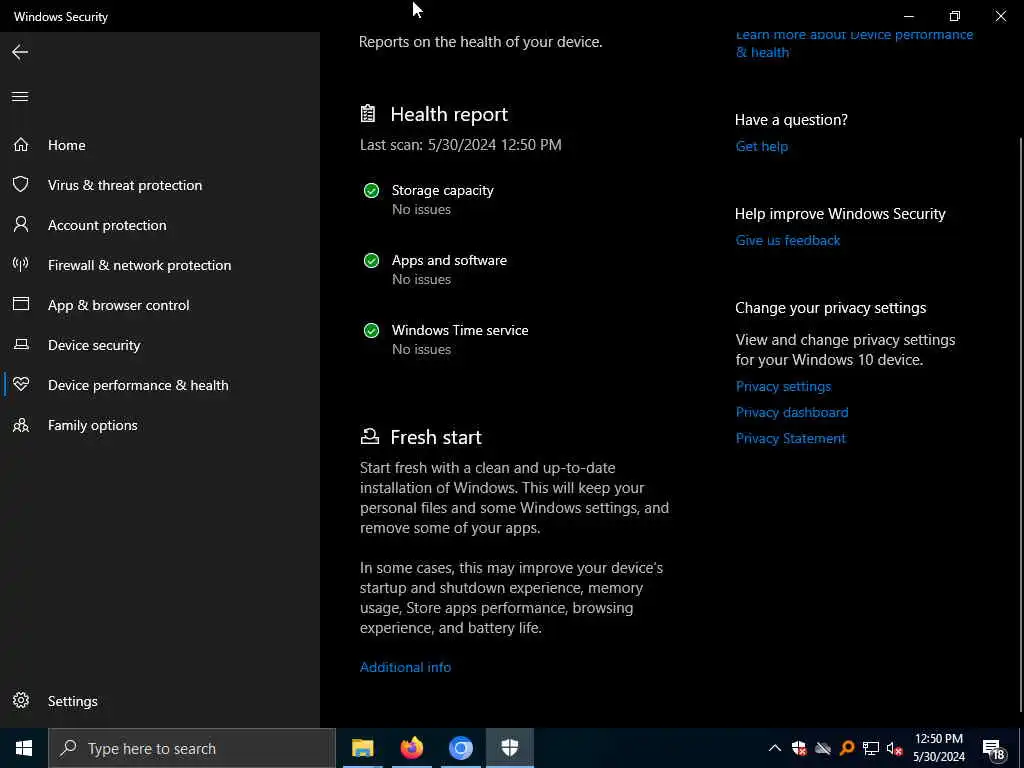
Task: Click Give us feedback link
Action: (788, 240)
